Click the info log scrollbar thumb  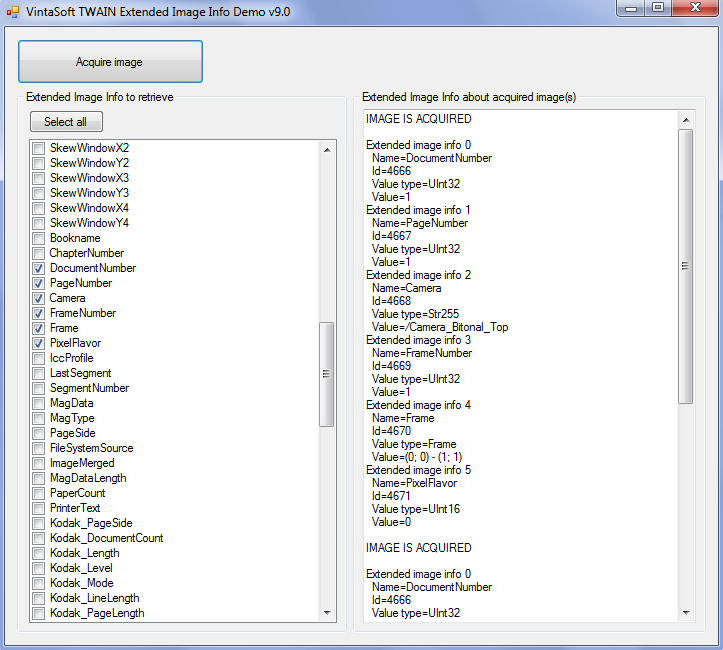click(x=686, y=266)
